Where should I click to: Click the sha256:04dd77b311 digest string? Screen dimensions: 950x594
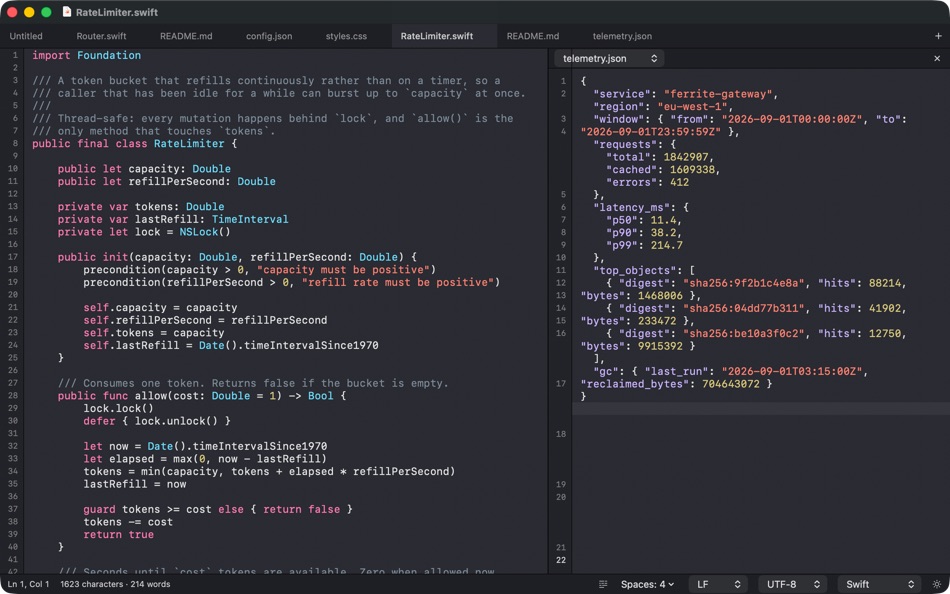744,309
